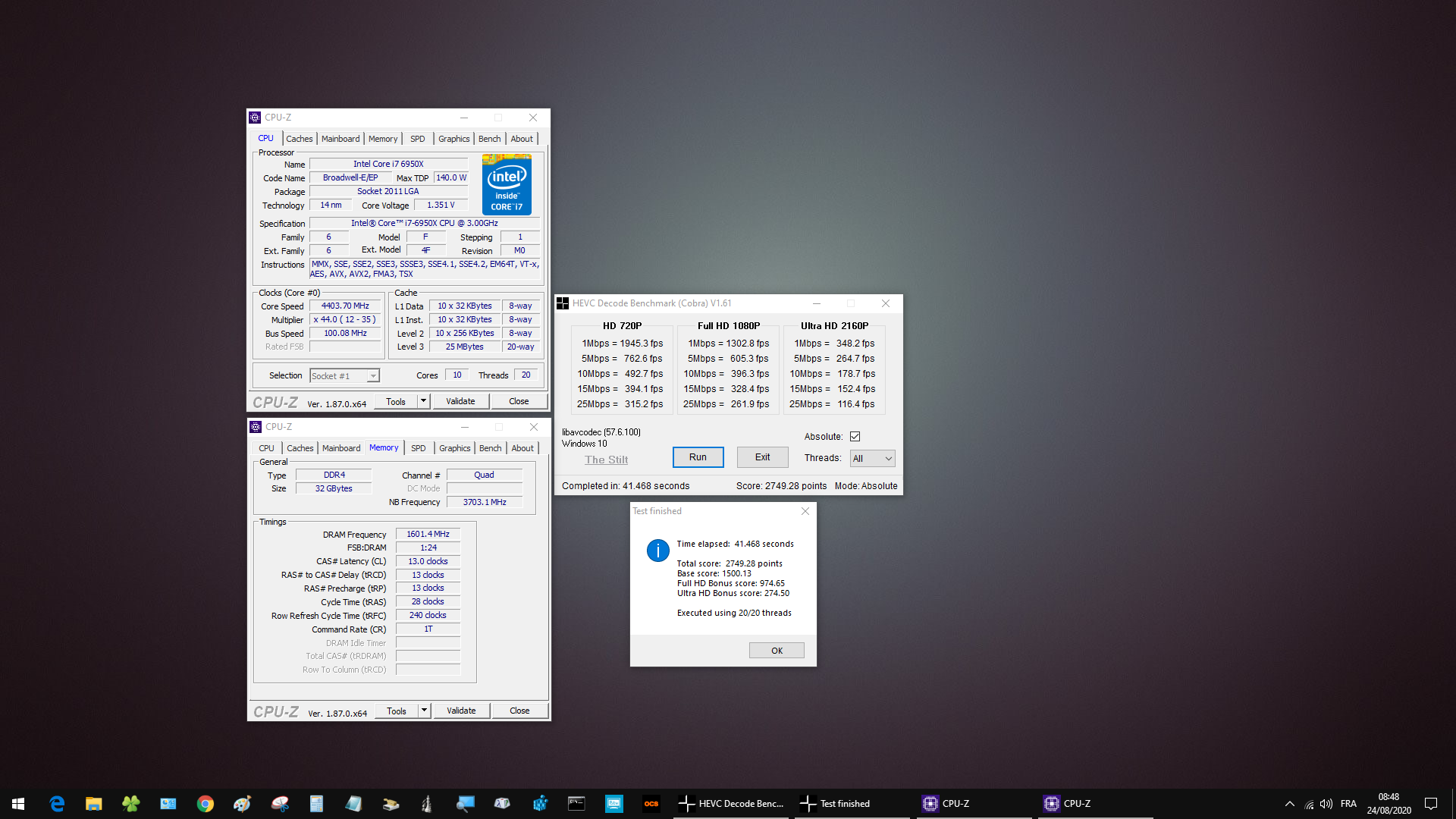Click the Run button in HEVC Benchmark

click(x=698, y=457)
